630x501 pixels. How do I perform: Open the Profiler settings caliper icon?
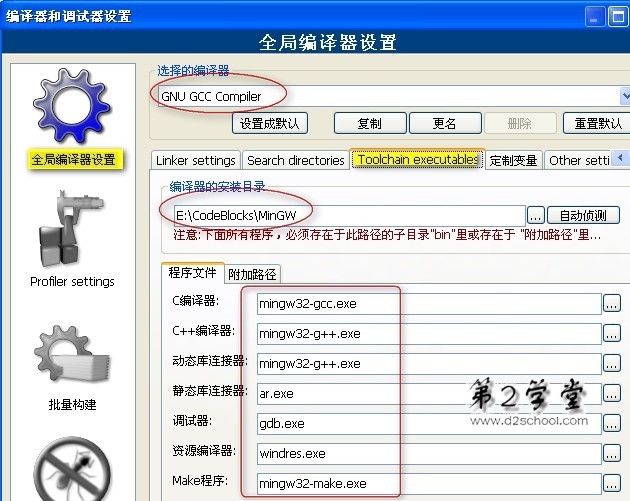pos(72,229)
